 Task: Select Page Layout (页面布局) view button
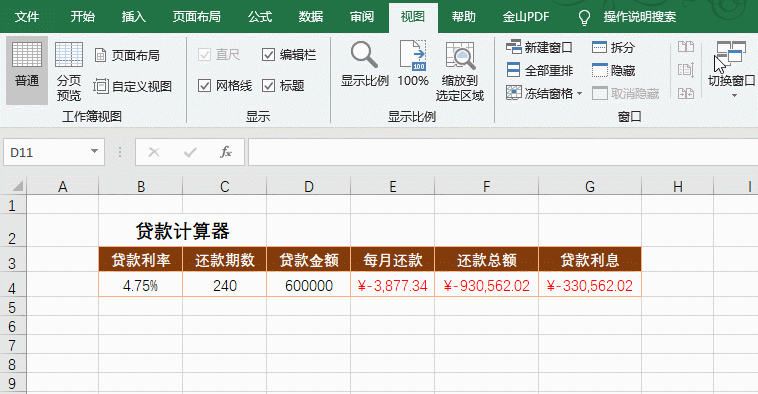pos(127,55)
